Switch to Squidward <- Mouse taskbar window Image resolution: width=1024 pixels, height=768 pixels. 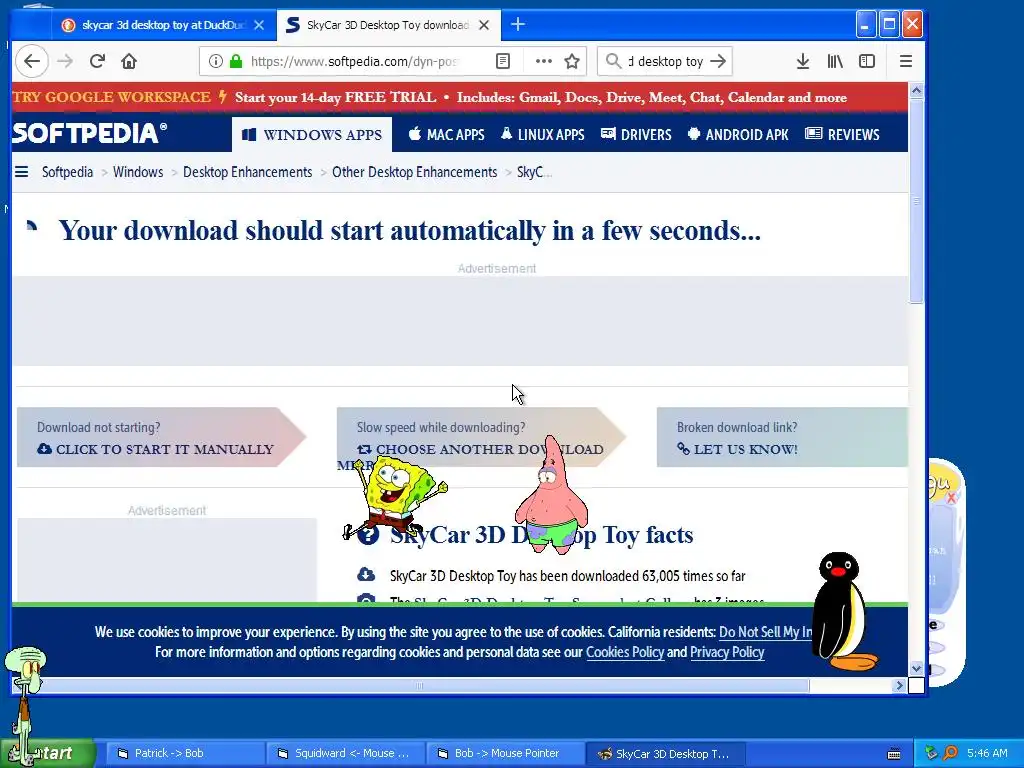tap(345, 753)
